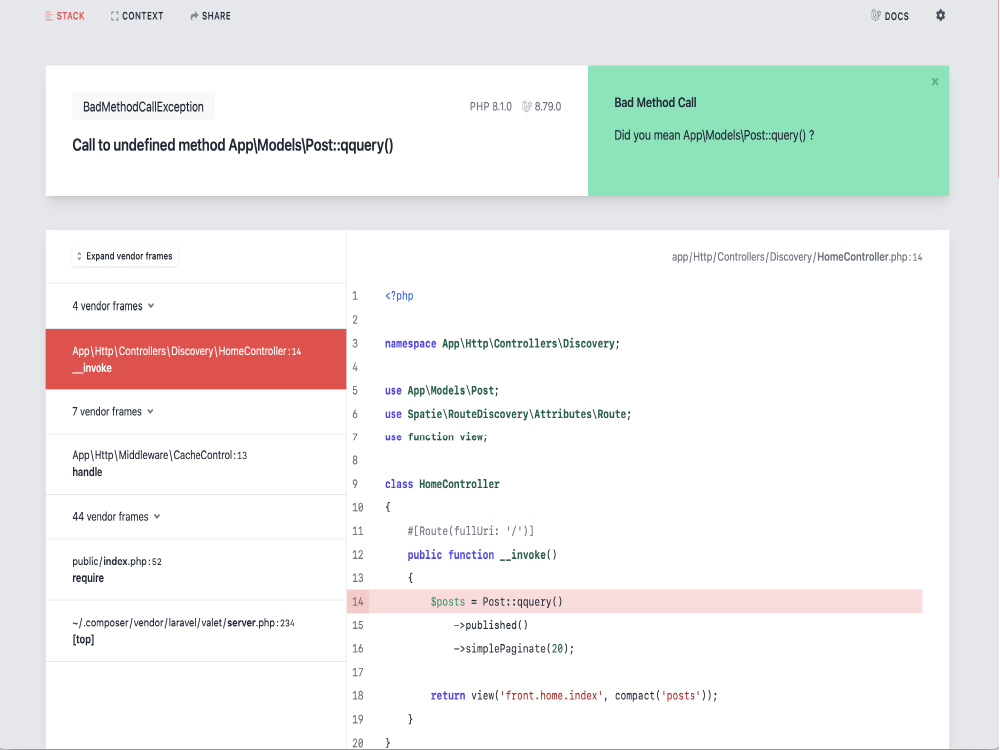The image size is (1000, 750).
Task: Click the 'Did you mean' suggestion text
Action: pos(714,135)
